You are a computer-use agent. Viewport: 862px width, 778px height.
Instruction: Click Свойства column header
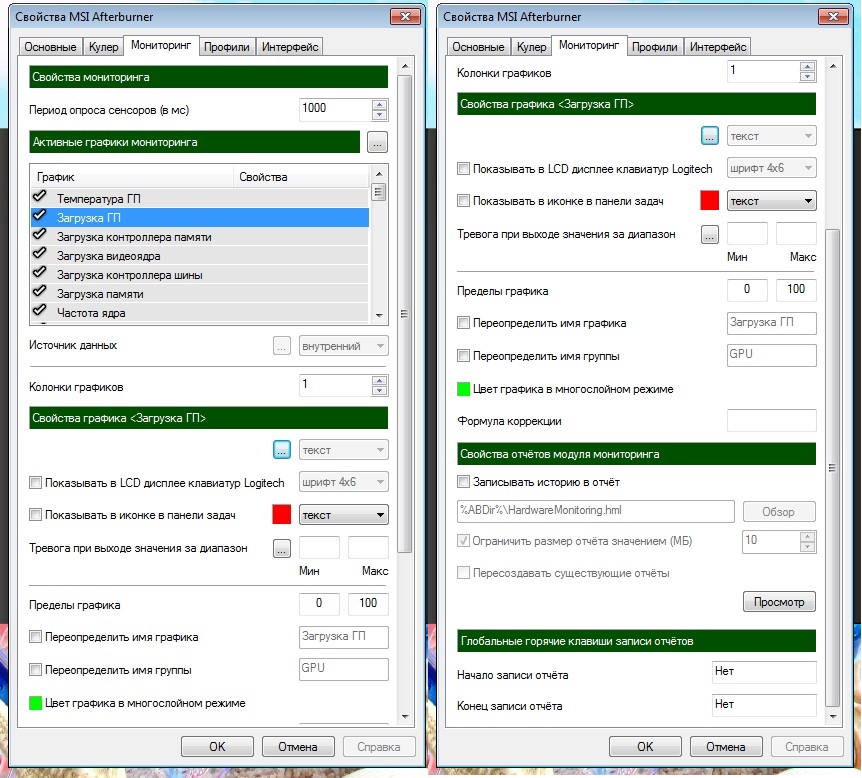click(x=301, y=177)
